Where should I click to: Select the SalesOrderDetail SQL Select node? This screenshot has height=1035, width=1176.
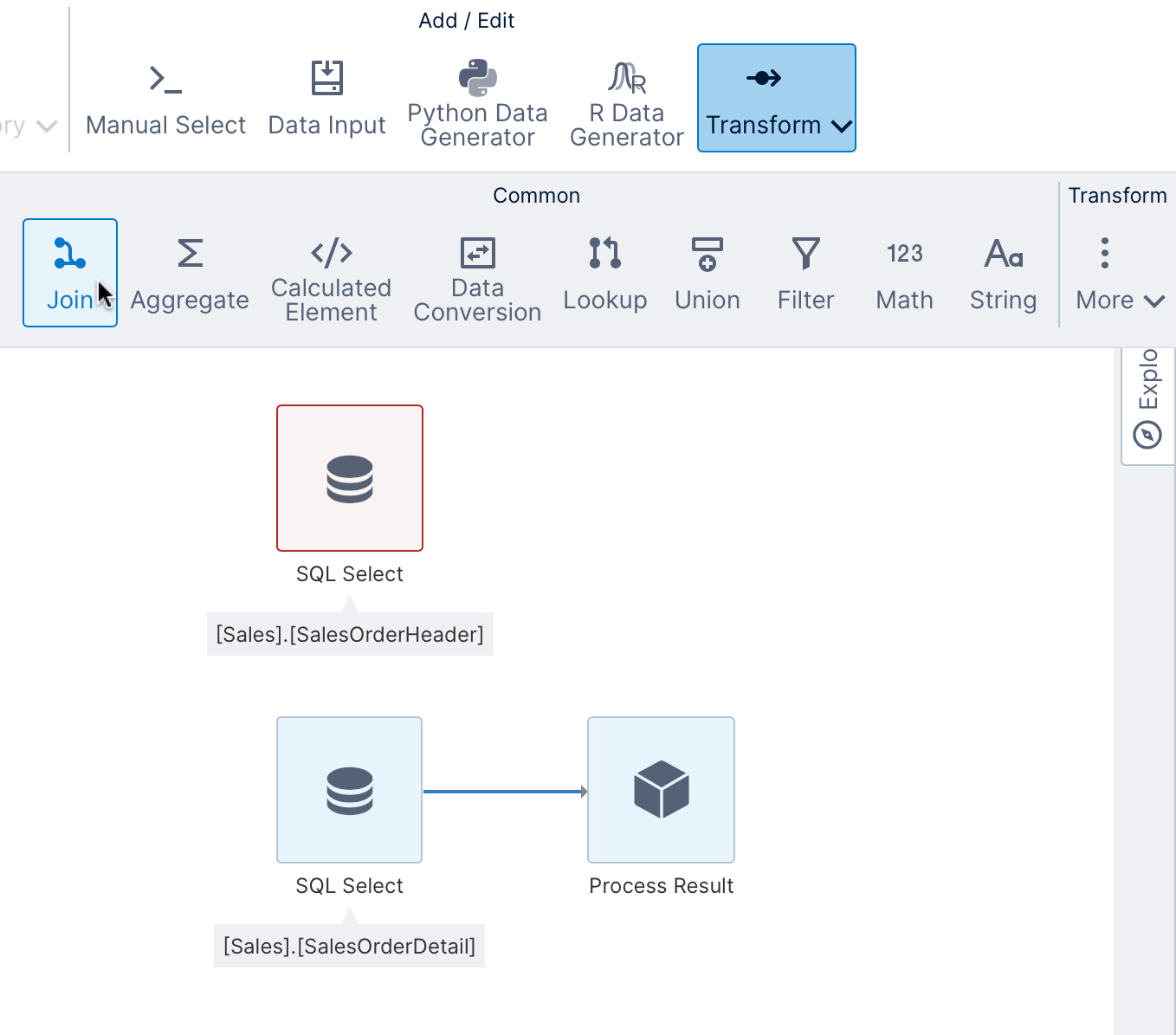coord(350,790)
